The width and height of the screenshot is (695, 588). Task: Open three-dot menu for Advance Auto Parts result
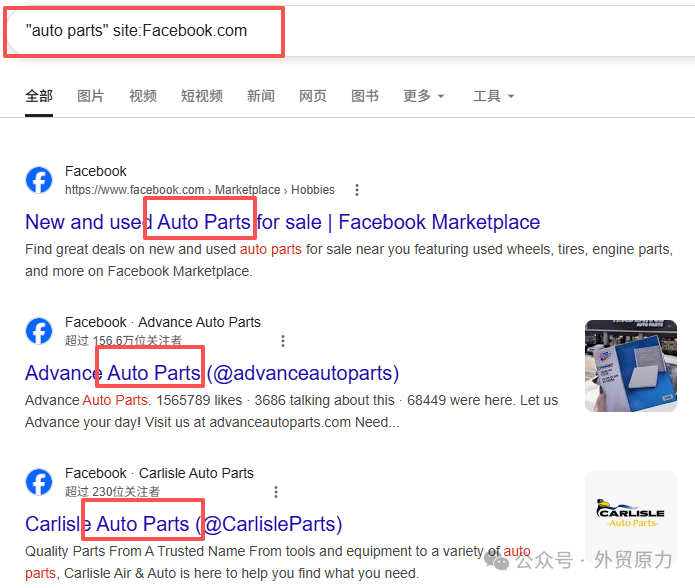283,341
